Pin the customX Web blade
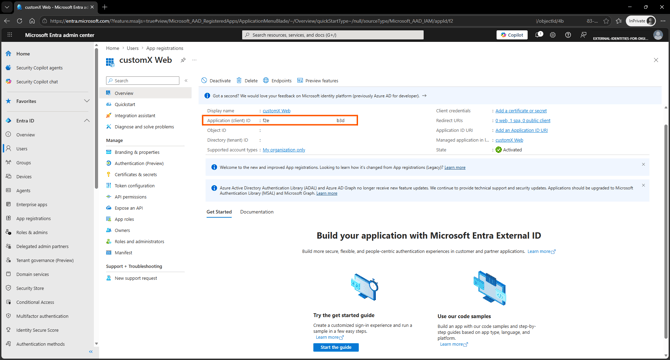Screen dimensions: 670x360 [183, 60]
